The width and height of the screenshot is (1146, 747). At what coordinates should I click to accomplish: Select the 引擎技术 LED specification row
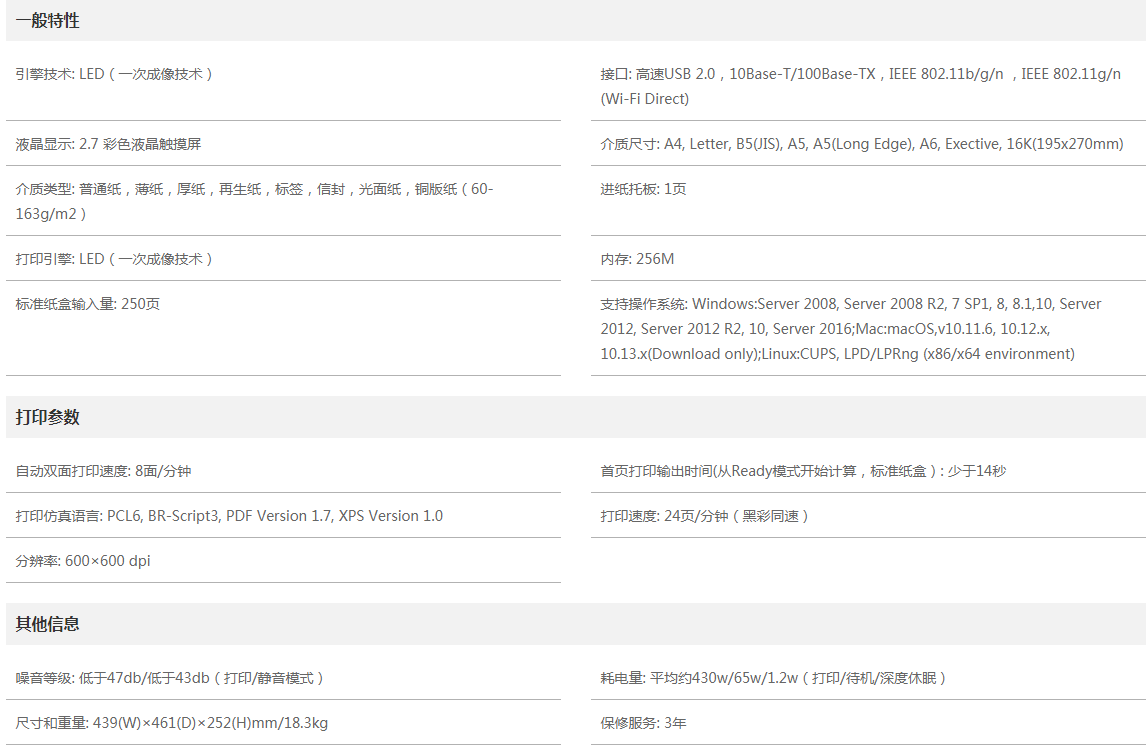tap(114, 74)
